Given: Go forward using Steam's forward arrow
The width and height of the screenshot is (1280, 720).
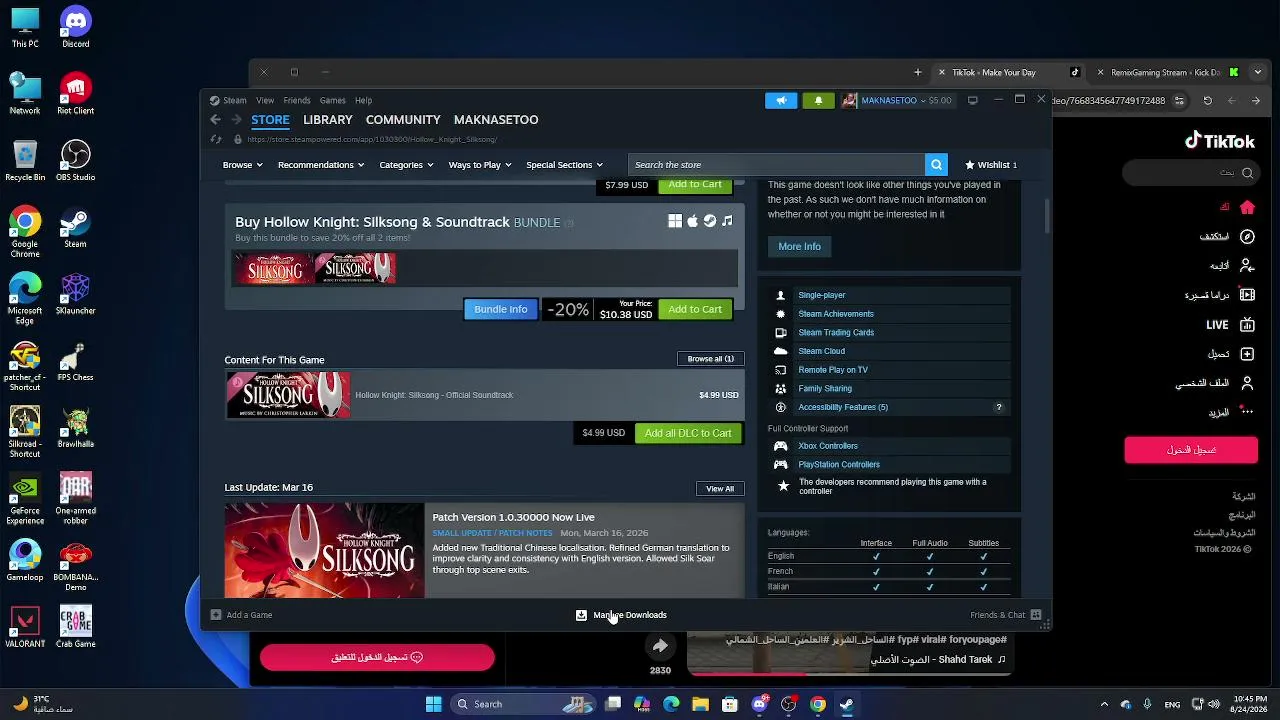Looking at the screenshot, I should click(x=236, y=120).
